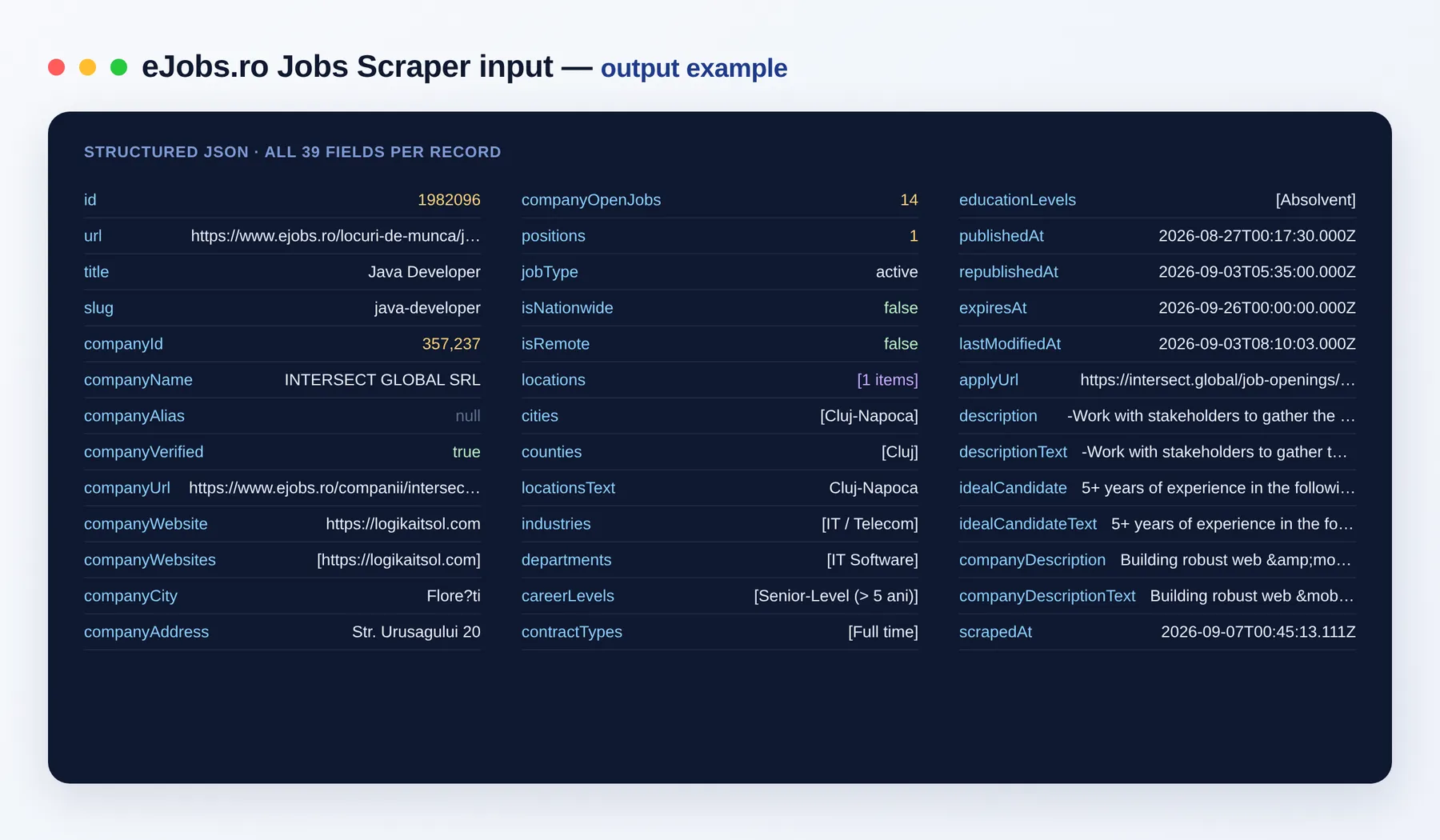Click the description field label
This screenshot has height=840, width=1440.
click(998, 416)
